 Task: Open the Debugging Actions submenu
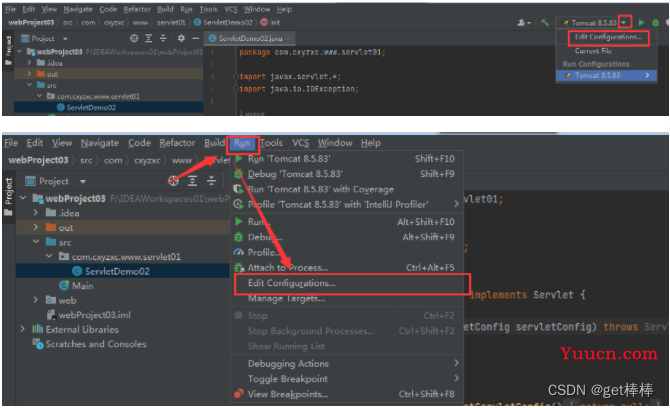347,364
